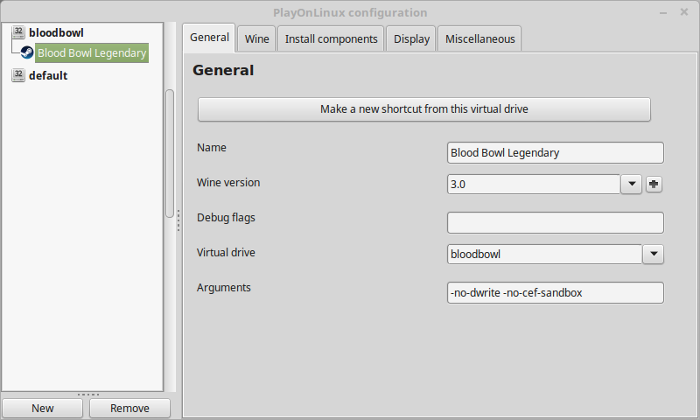The width and height of the screenshot is (700, 420).
Task: Click the 32-bit drive icon next to bloodbowl
Action: (x=18, y=32)
